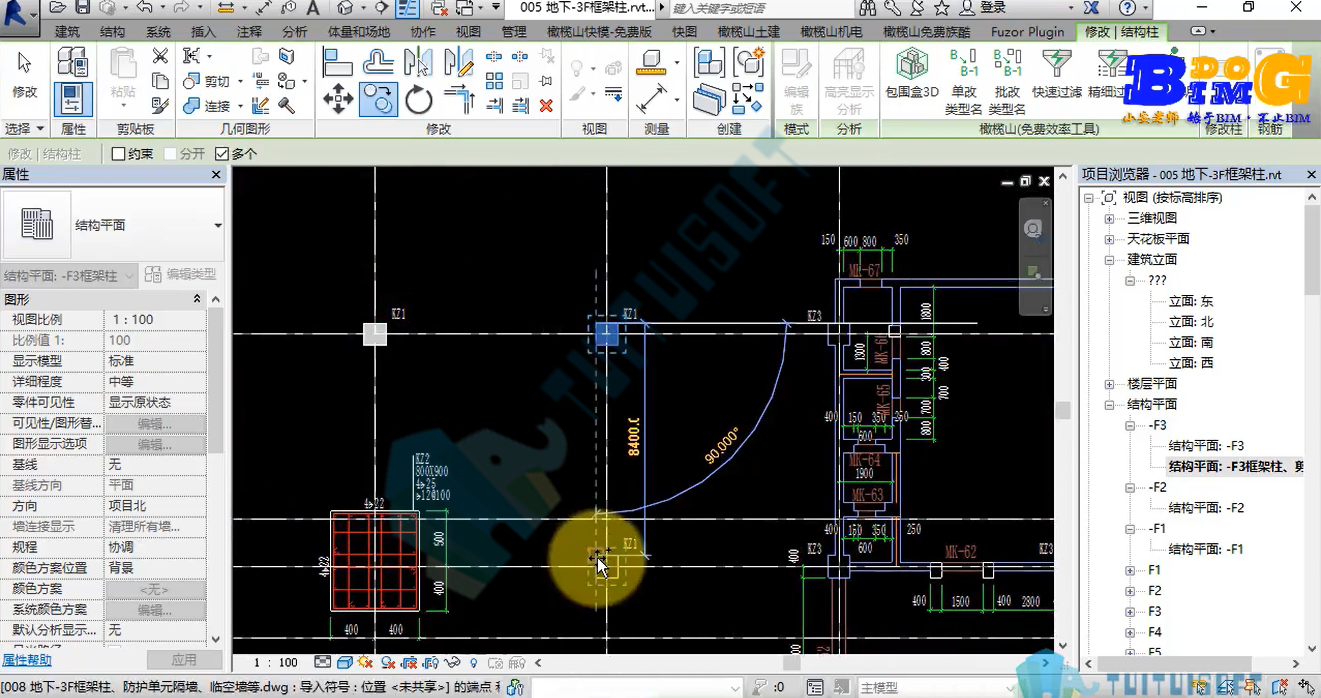Screen dimensions: 1321x698
Task: Collapse the 结构平面 tree node
Action: (1109, 405)
